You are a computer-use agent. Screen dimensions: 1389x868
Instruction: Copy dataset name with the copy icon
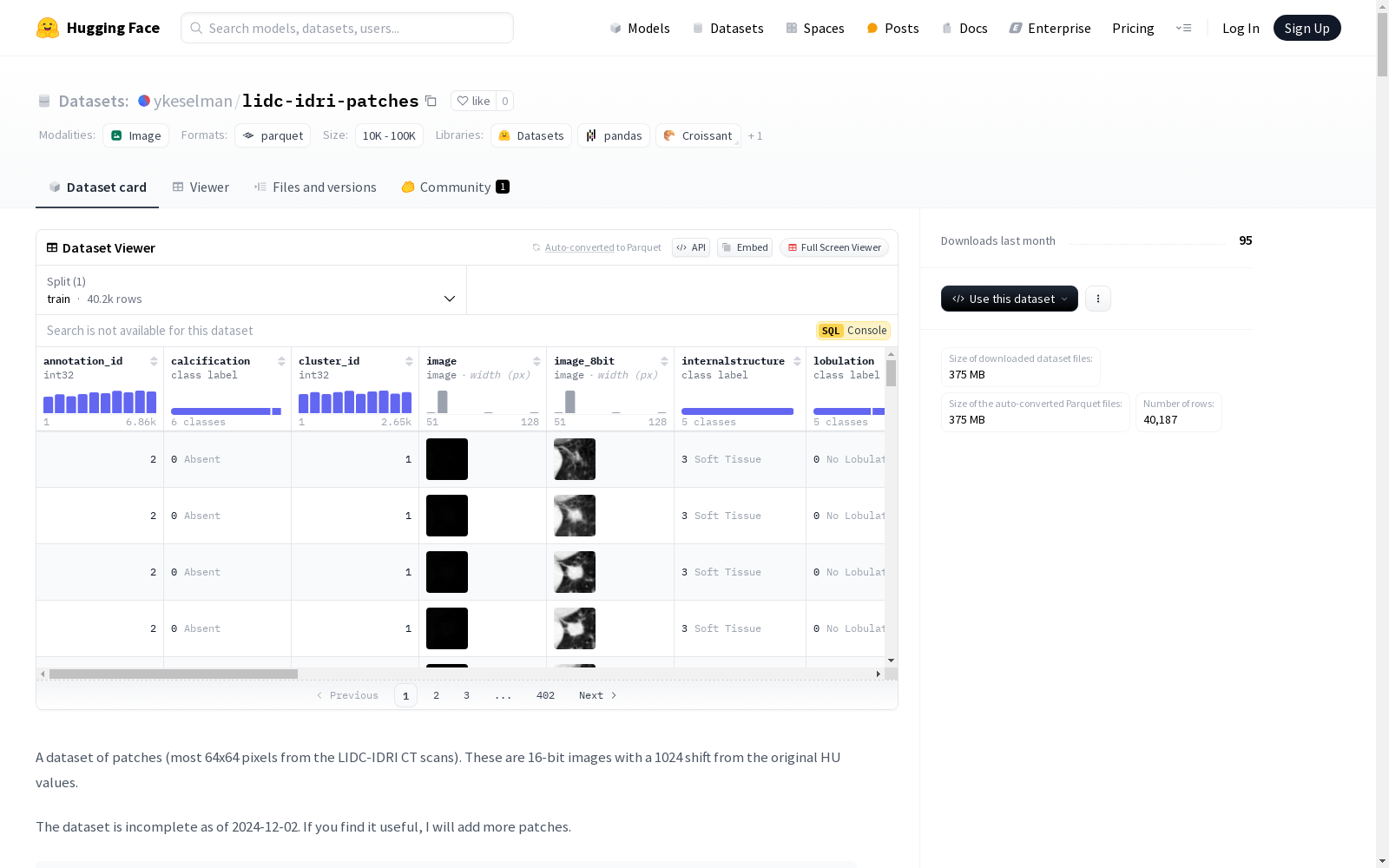(431, 101)
